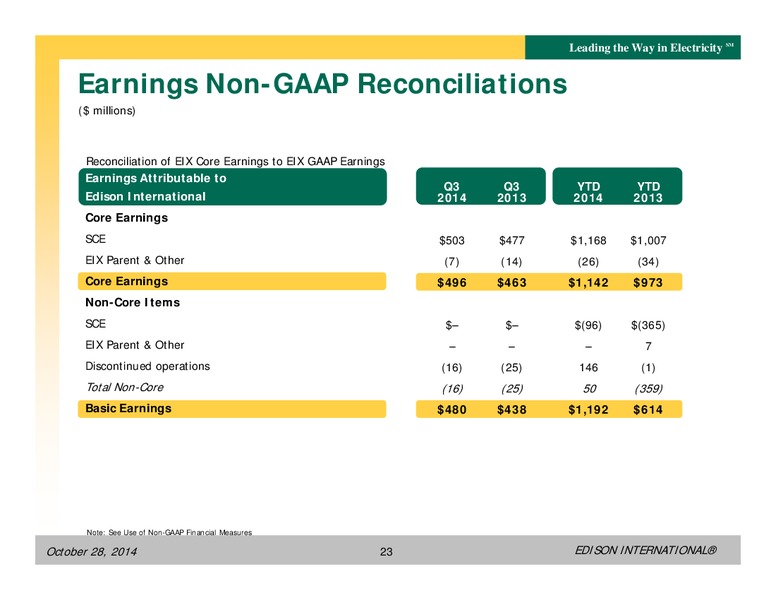Click the 'SCE' label under Non-Core Items
776x600 pixels.
pos(96,324)
